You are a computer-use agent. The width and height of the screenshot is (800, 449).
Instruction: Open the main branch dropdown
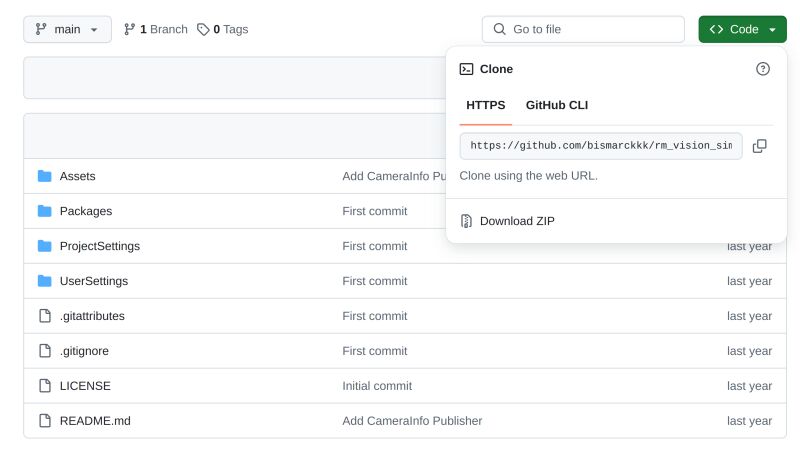click(x=67, y=29)
